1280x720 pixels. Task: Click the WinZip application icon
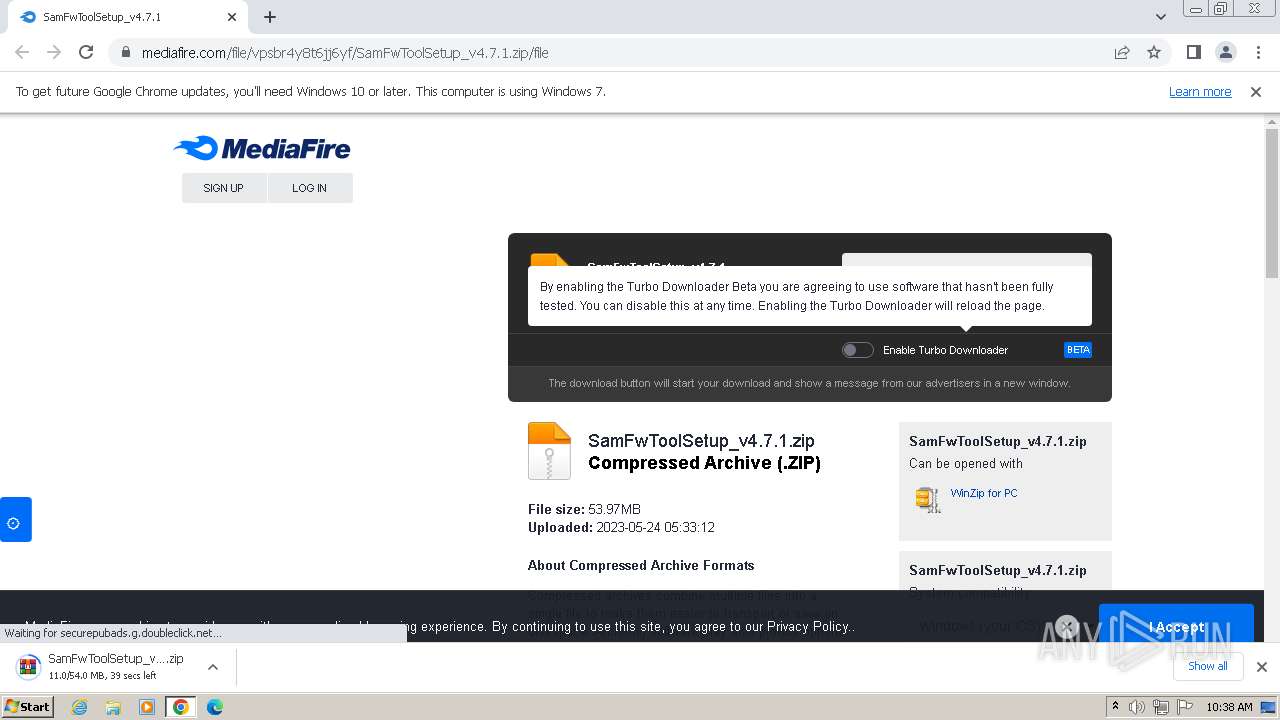click(928, 499)
